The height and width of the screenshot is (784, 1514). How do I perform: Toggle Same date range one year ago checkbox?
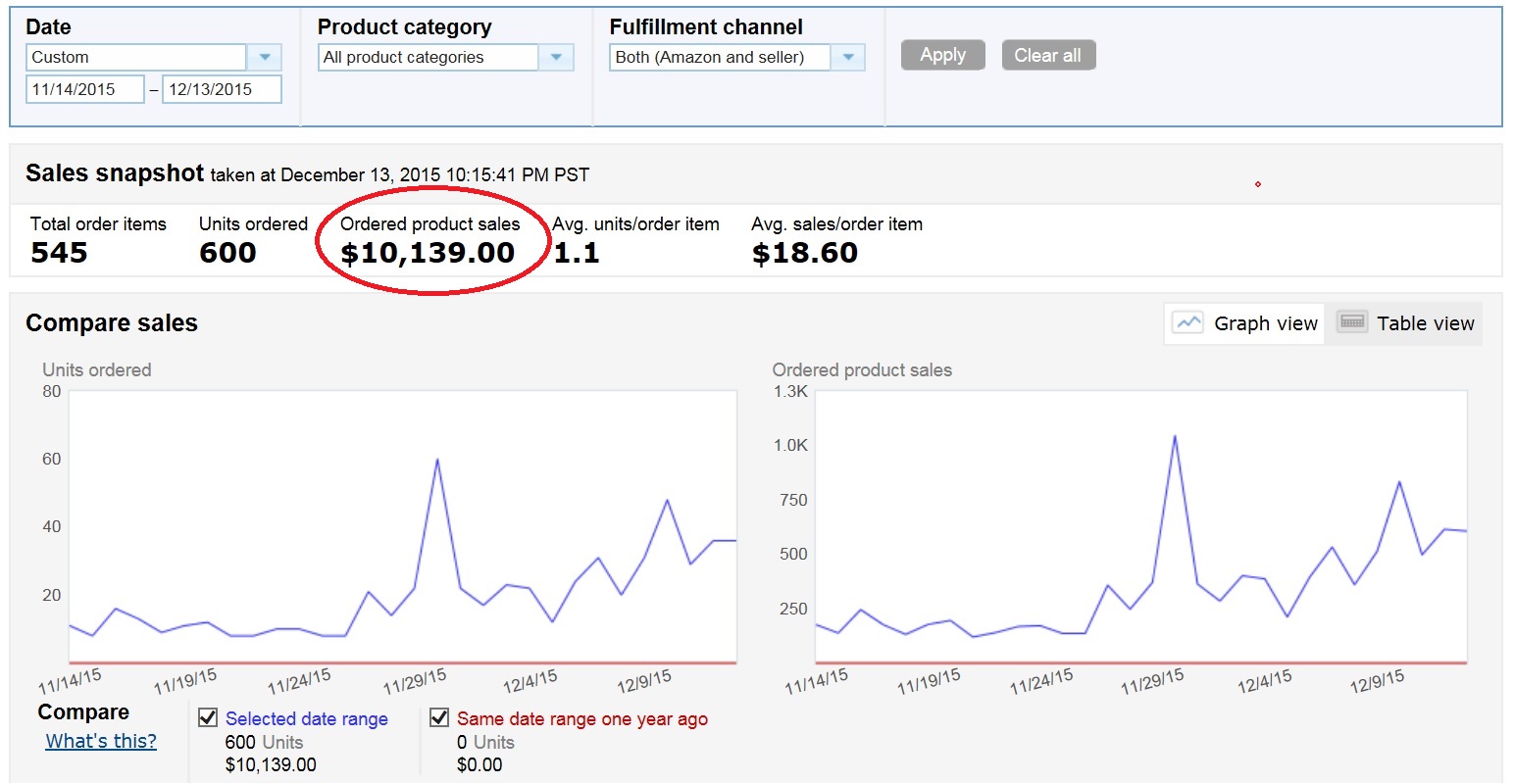coord(439,718)
